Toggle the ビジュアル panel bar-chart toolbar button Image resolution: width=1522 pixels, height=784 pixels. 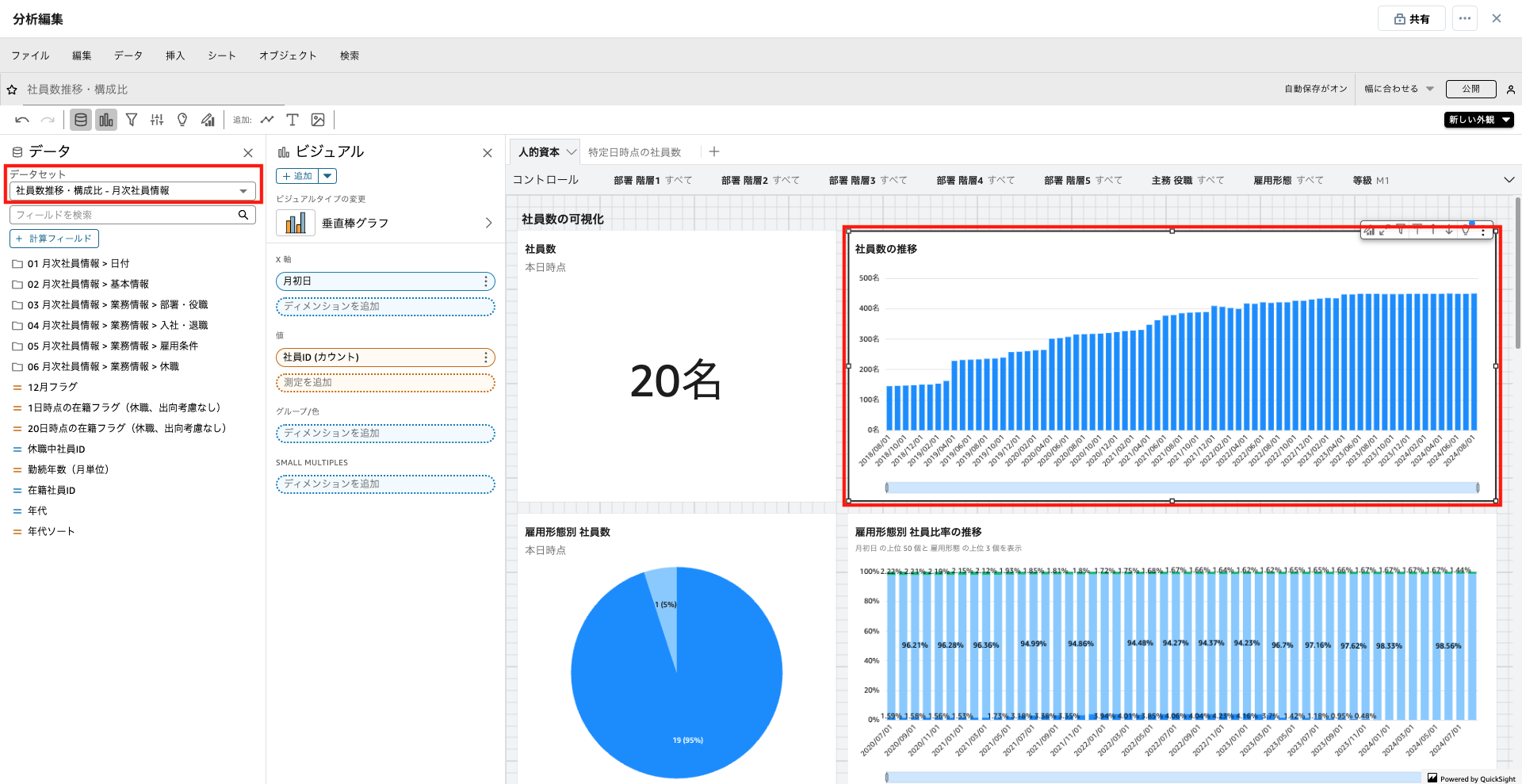coord(106,120)
